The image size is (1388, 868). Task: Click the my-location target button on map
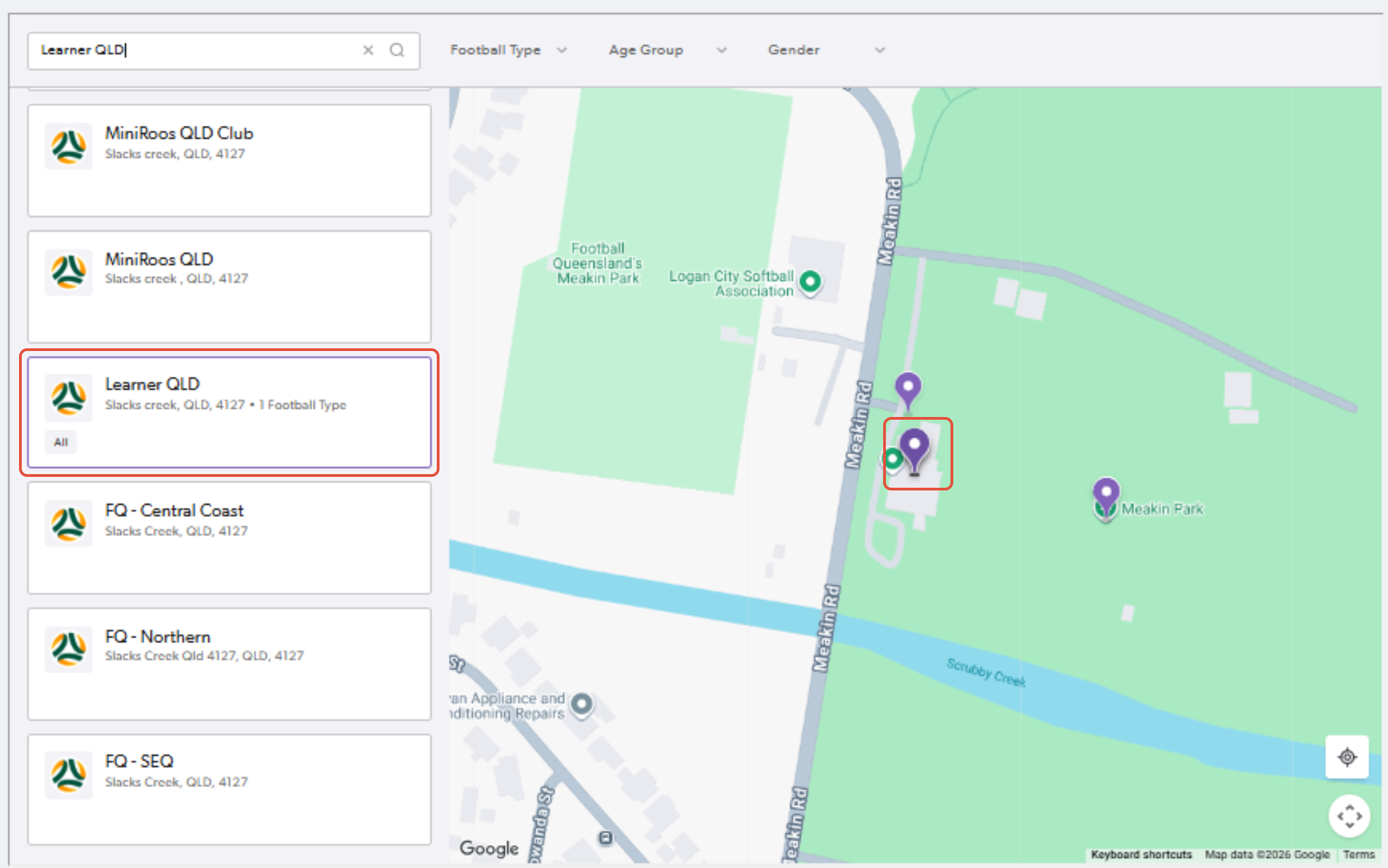pos(1347,756)
